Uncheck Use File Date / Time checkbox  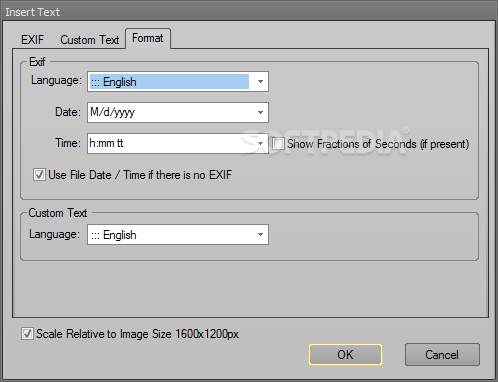[x=39, y=175]
